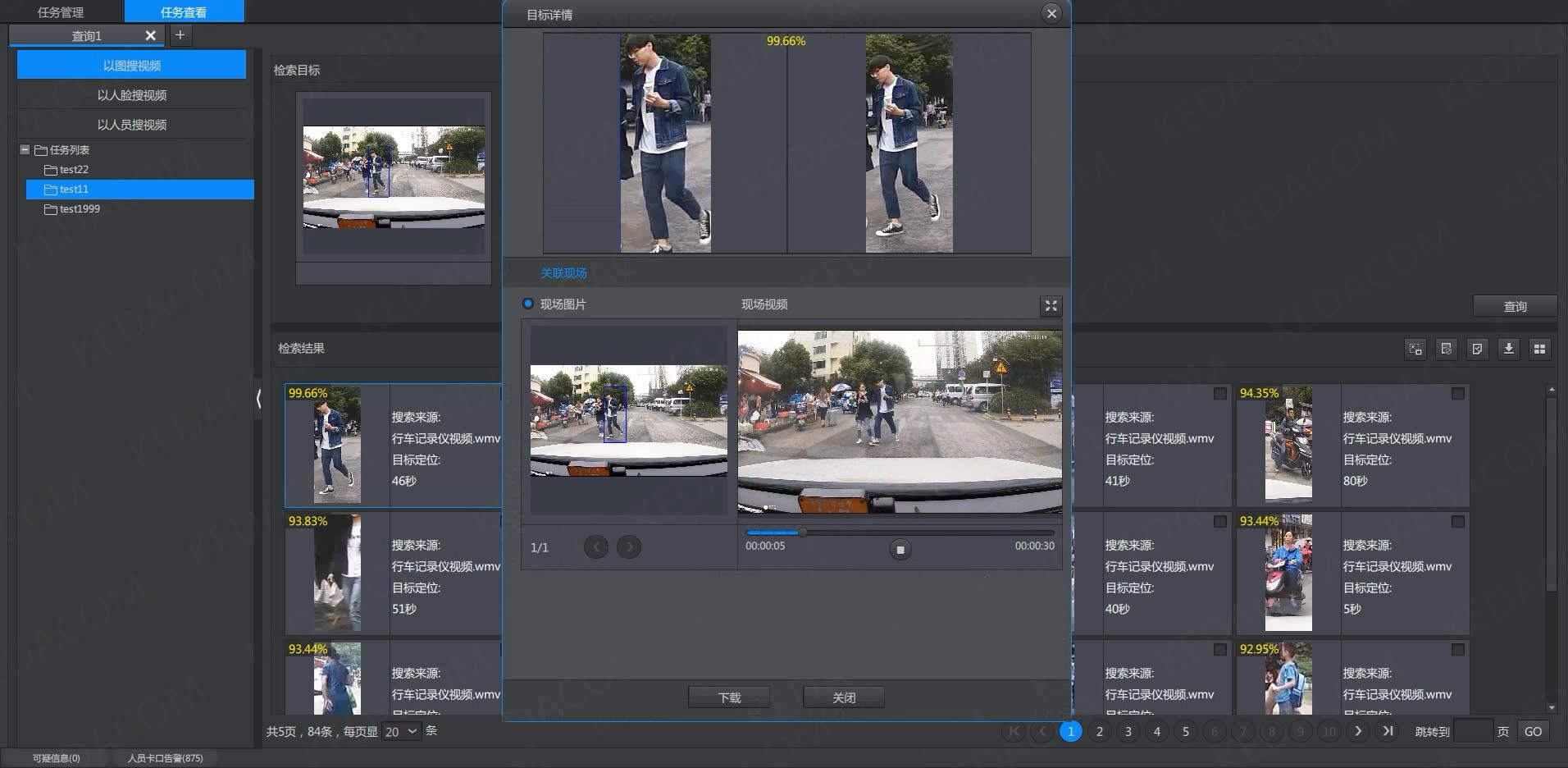Stop the scene video playback

[900, 550]
